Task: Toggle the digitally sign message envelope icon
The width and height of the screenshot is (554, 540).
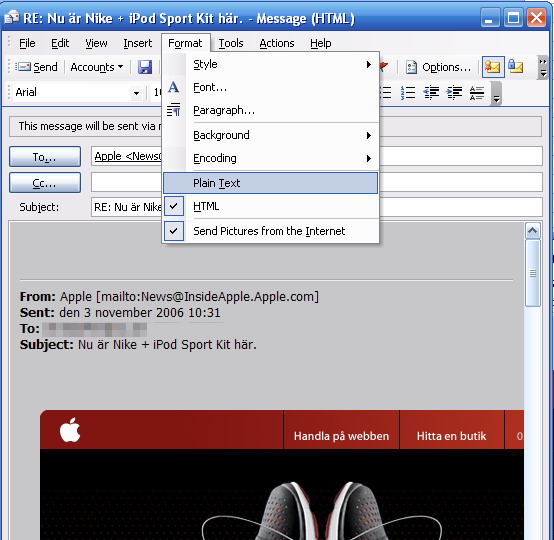Action: [x=493, y=67]
